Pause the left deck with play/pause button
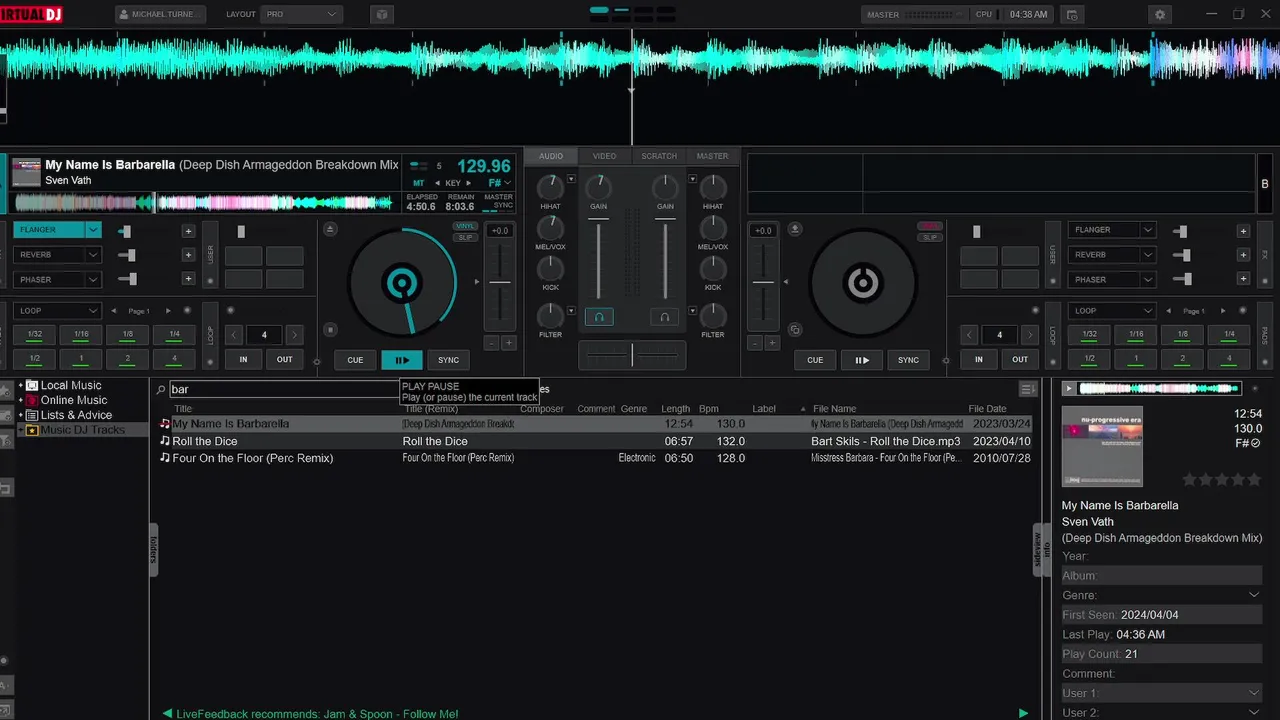This screenshot has height=720, width=1280. point(402,360)
